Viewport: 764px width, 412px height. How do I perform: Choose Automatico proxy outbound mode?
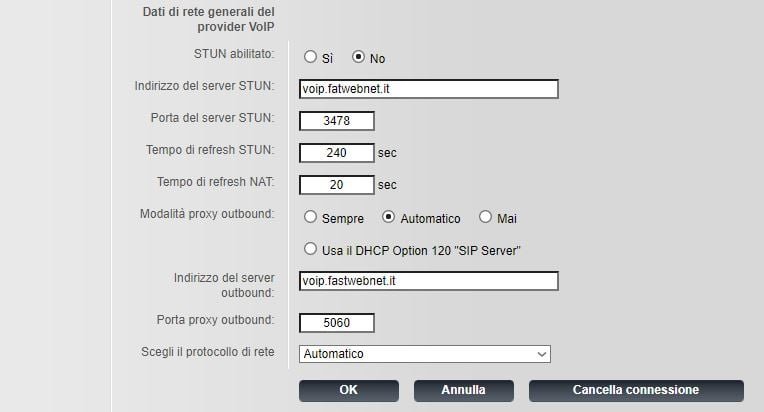[388, 217]
